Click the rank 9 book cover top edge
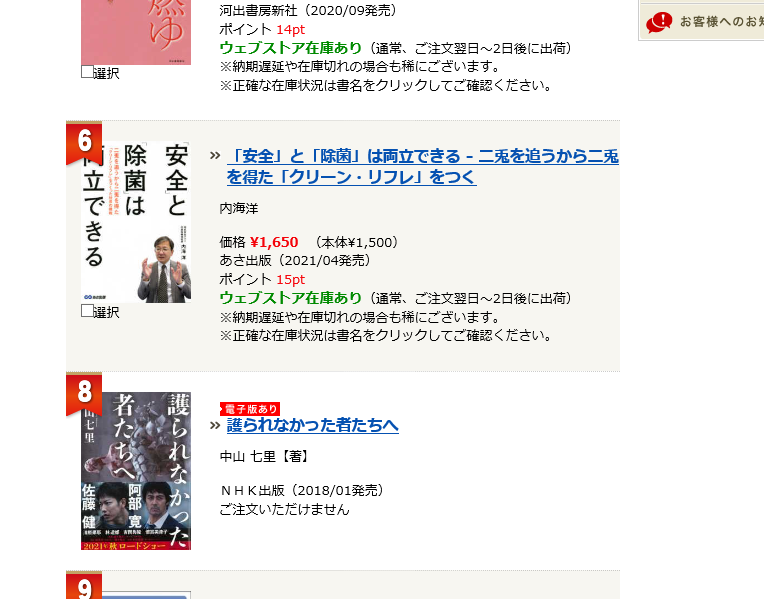Viewport: 764px width, 599px height. (x=144, y=596)
